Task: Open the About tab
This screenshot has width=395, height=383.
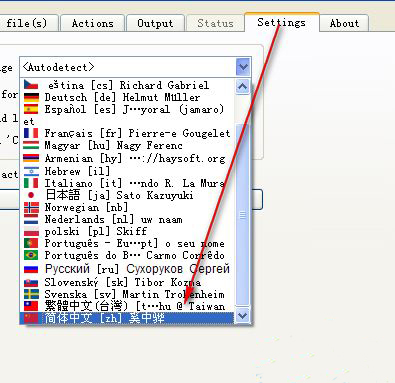Action: click(x=344, y=23)
